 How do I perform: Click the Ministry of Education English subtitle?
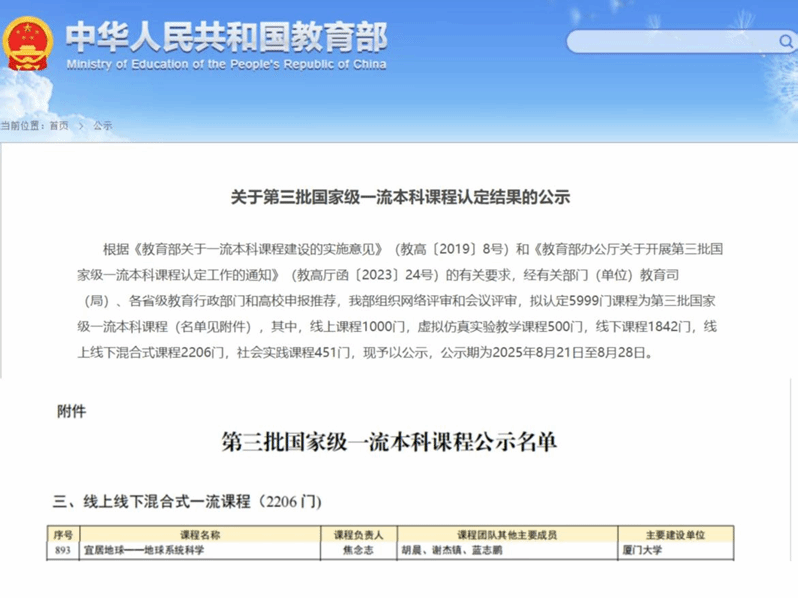(226, 65)
